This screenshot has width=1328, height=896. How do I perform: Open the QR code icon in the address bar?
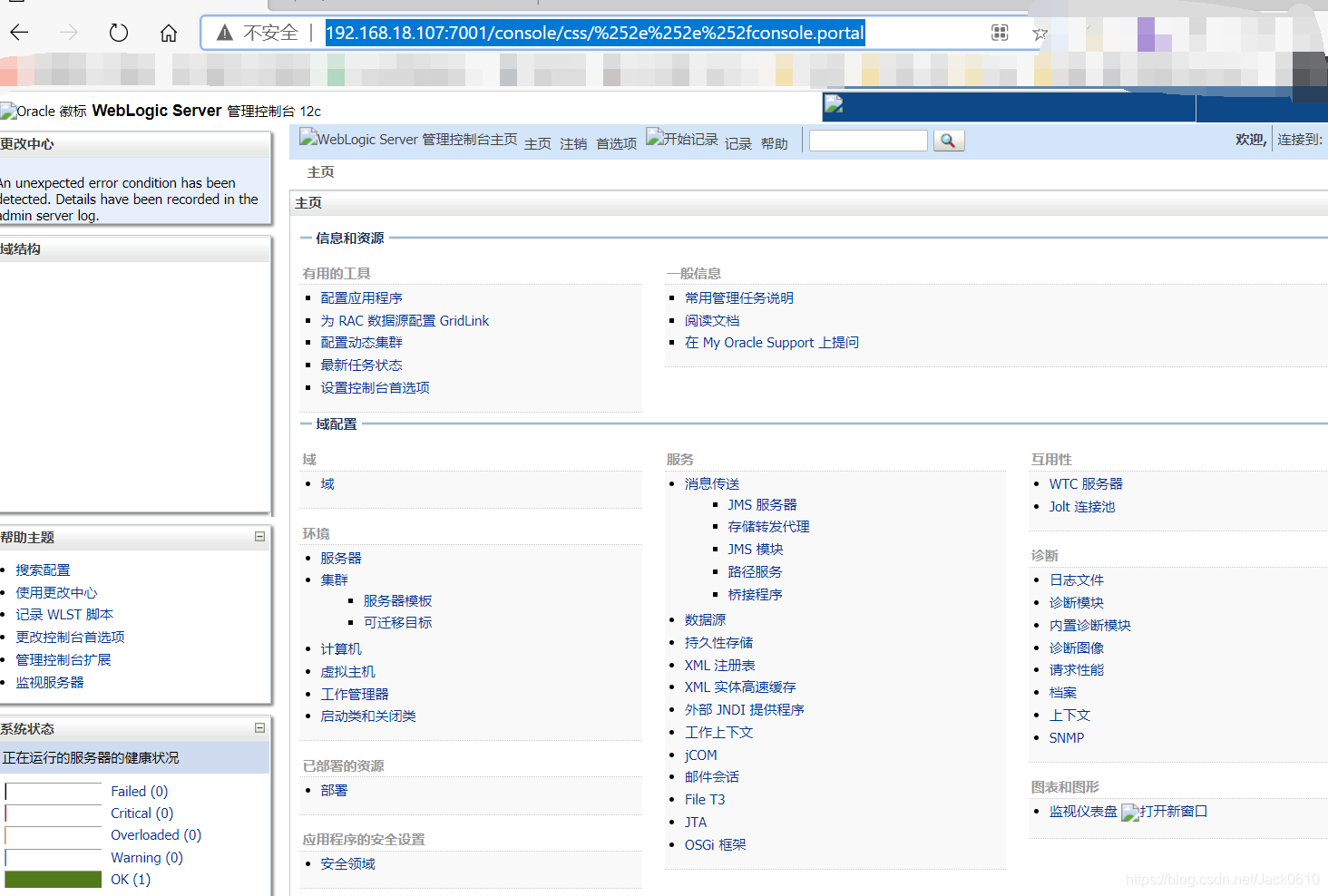click(1000, 34)
